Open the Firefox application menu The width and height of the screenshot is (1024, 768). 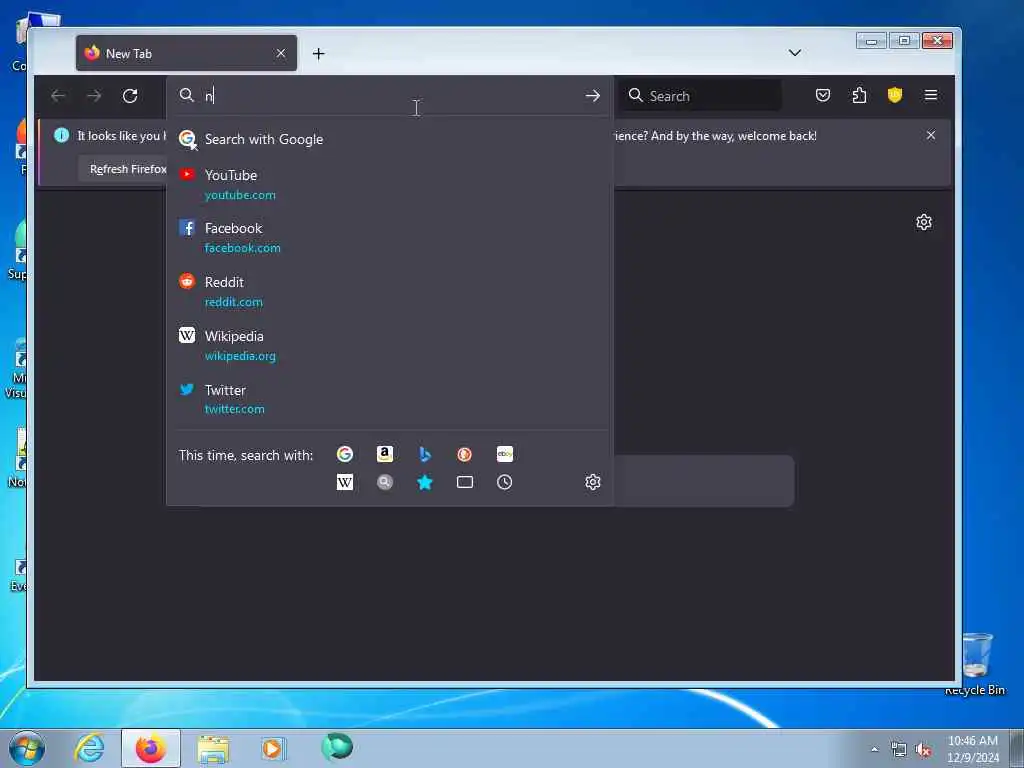pyautogui.click(x=931, y=95)
